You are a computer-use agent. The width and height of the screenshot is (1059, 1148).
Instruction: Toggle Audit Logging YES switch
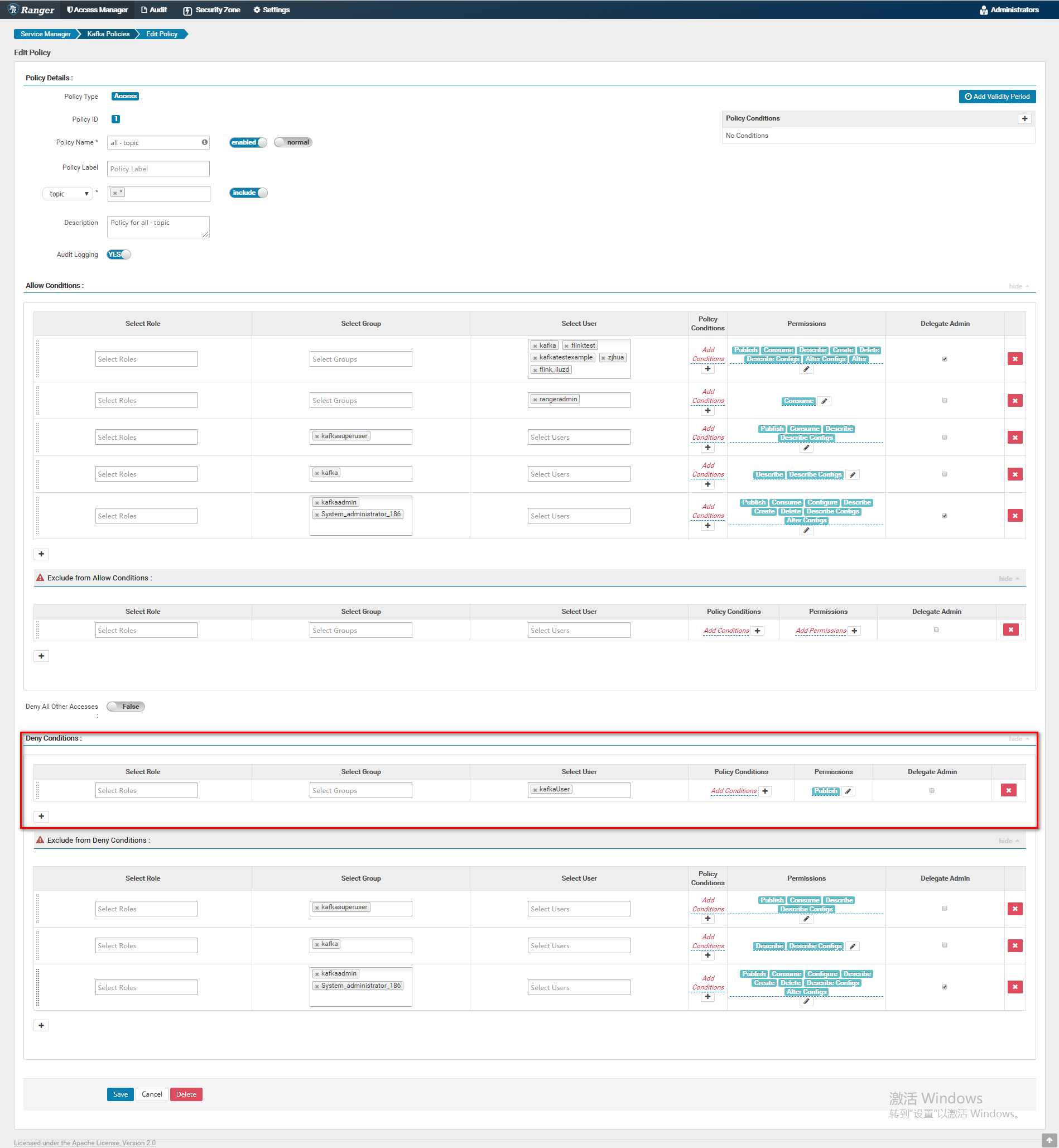[x=119, y=254]
